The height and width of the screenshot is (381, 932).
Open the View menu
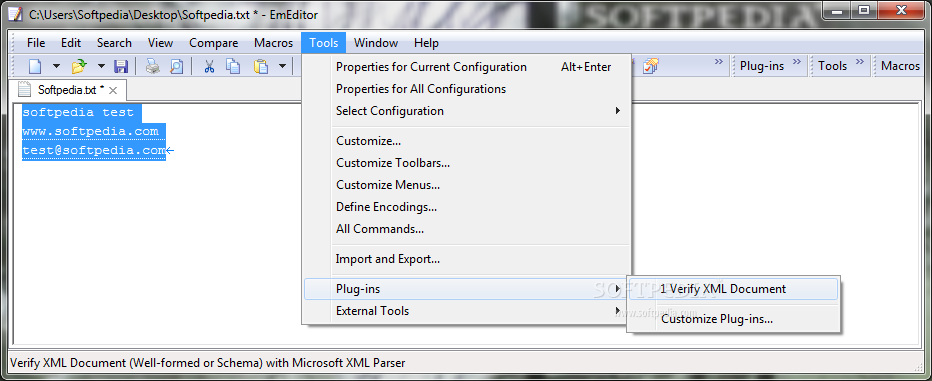coord(160,43)
